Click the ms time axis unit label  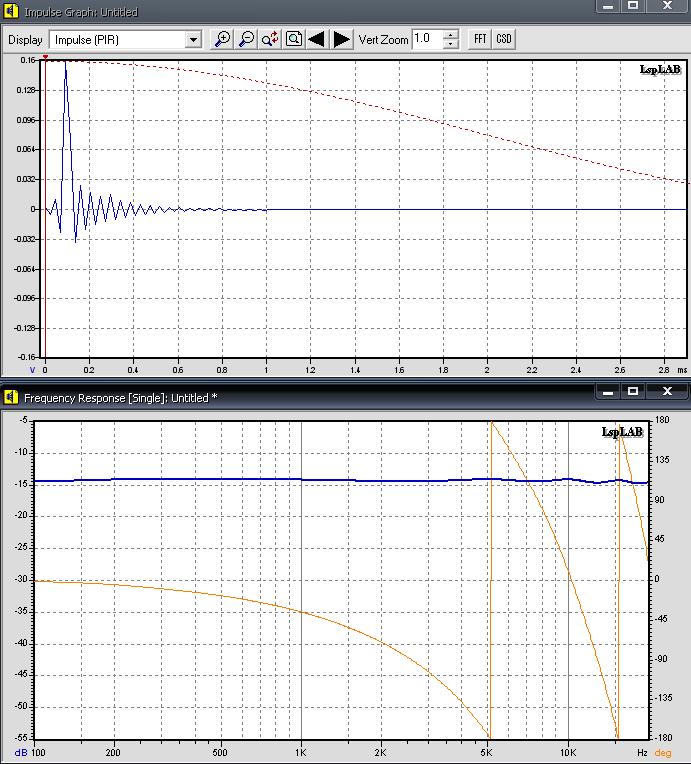(x=682, y=370)
